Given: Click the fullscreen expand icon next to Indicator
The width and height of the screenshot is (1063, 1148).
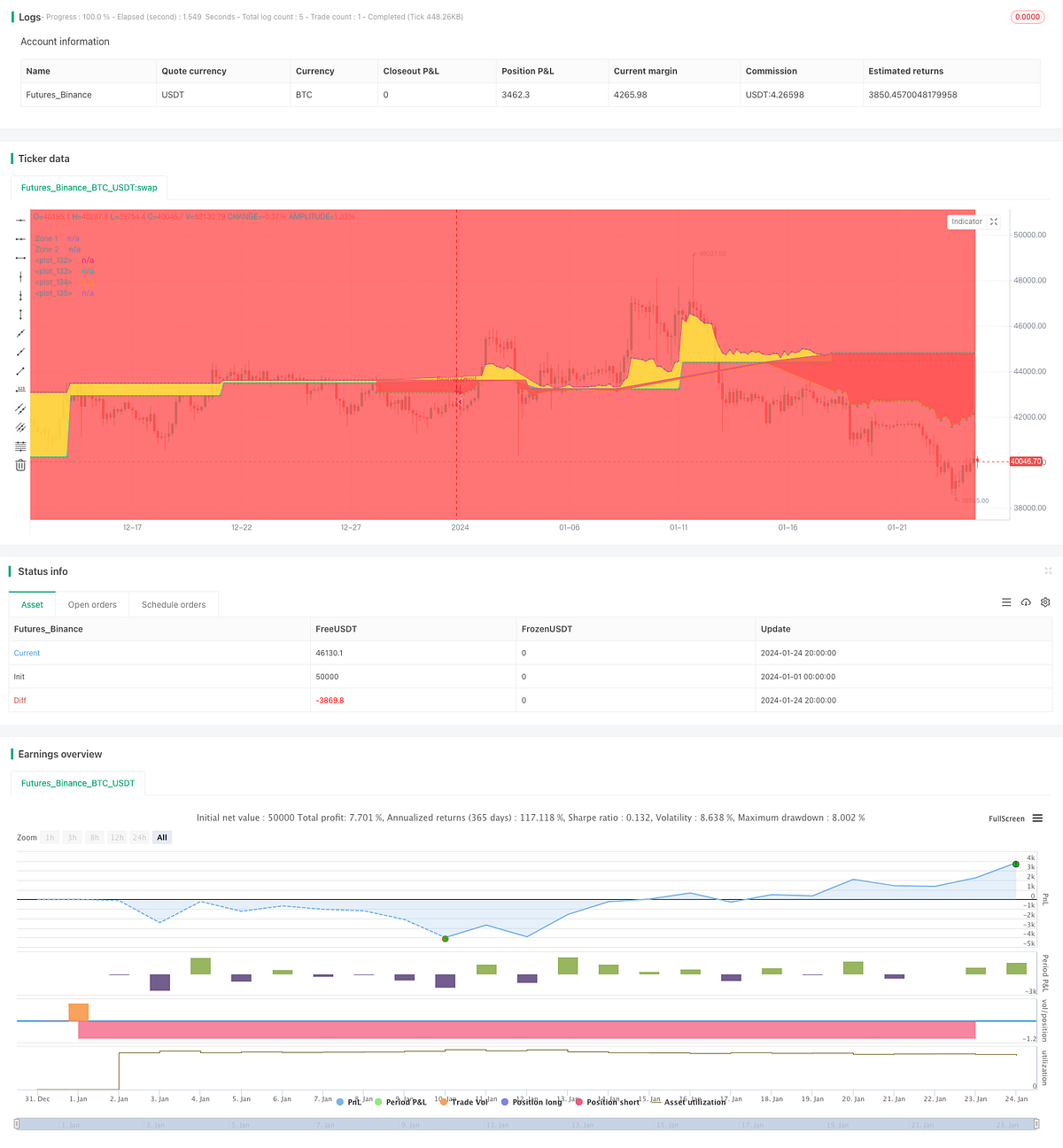Looking at the screenshot, I should tap(993, 221).
